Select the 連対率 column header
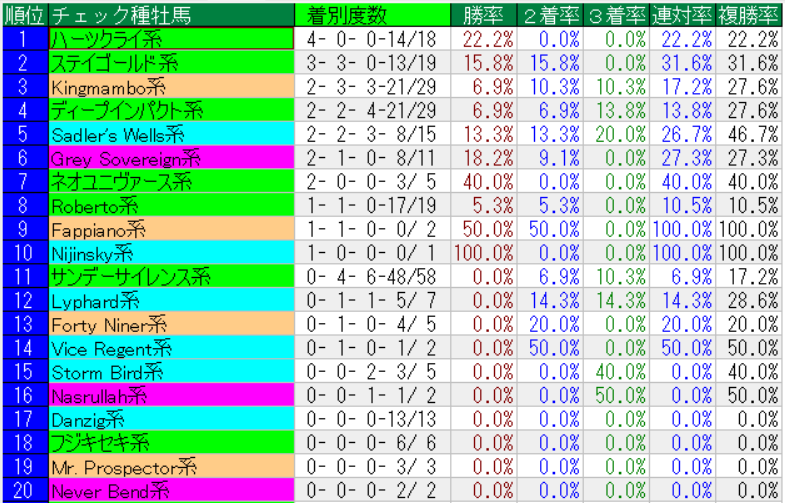The width and height of the screenshot is (785, 503). pos(682,16)
